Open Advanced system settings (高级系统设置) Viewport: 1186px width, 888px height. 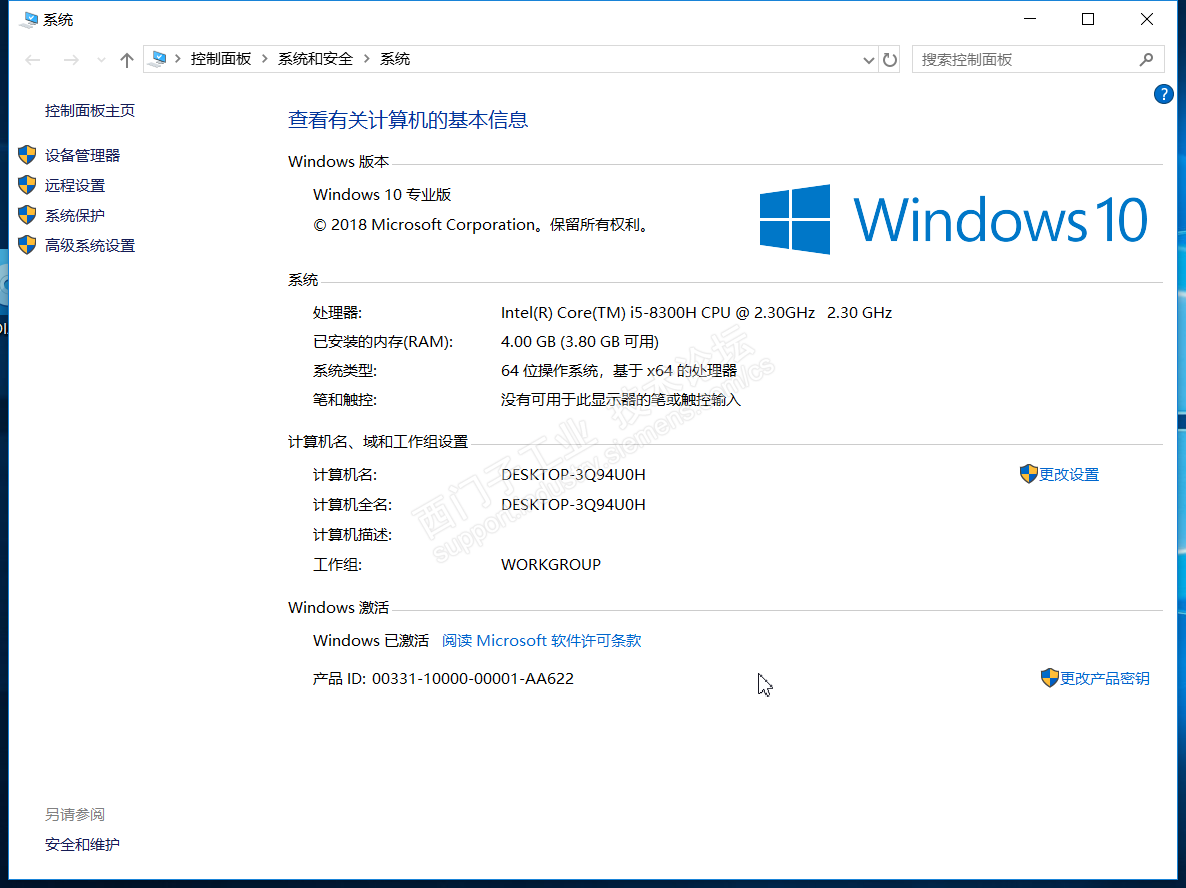coord(89,245)
